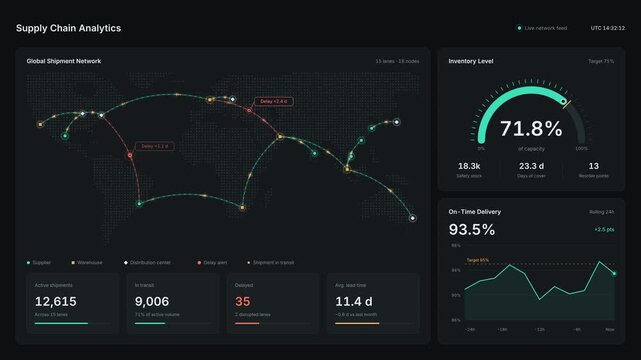
Task: Click the red Delayed progress bar
Action: tap(273, 323)
